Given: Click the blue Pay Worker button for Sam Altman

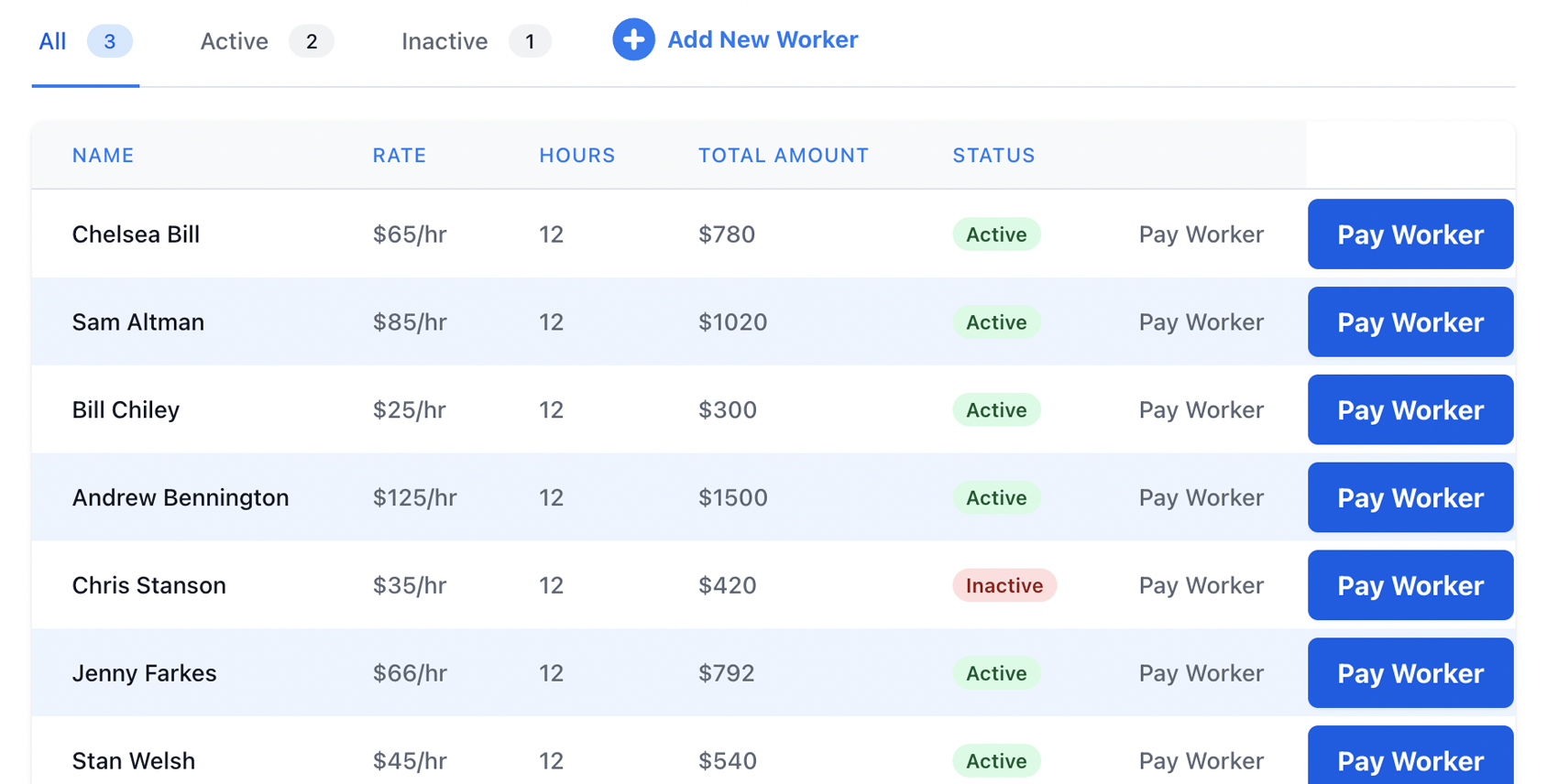Looking at the screenshot, I should [x=1410, y=322].
